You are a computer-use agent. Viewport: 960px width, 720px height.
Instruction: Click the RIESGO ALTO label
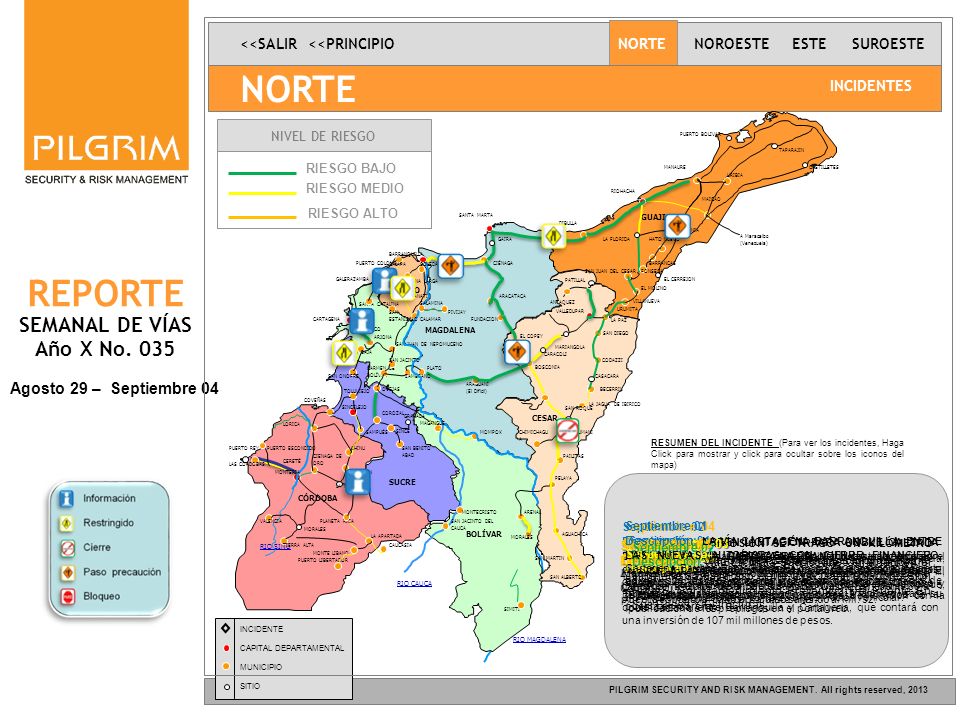click(353, 213)
